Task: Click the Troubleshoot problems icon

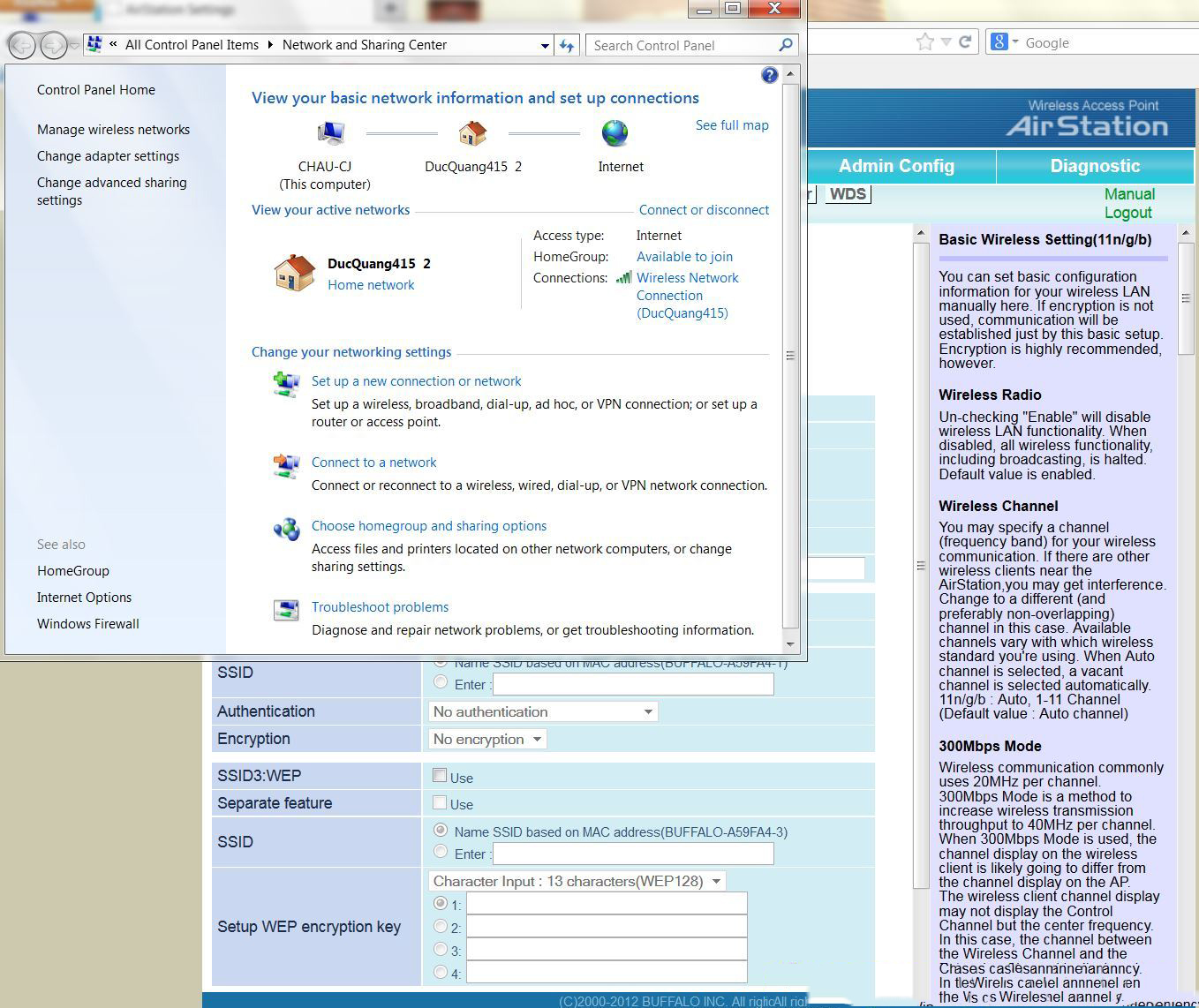Action: point(286,610)
